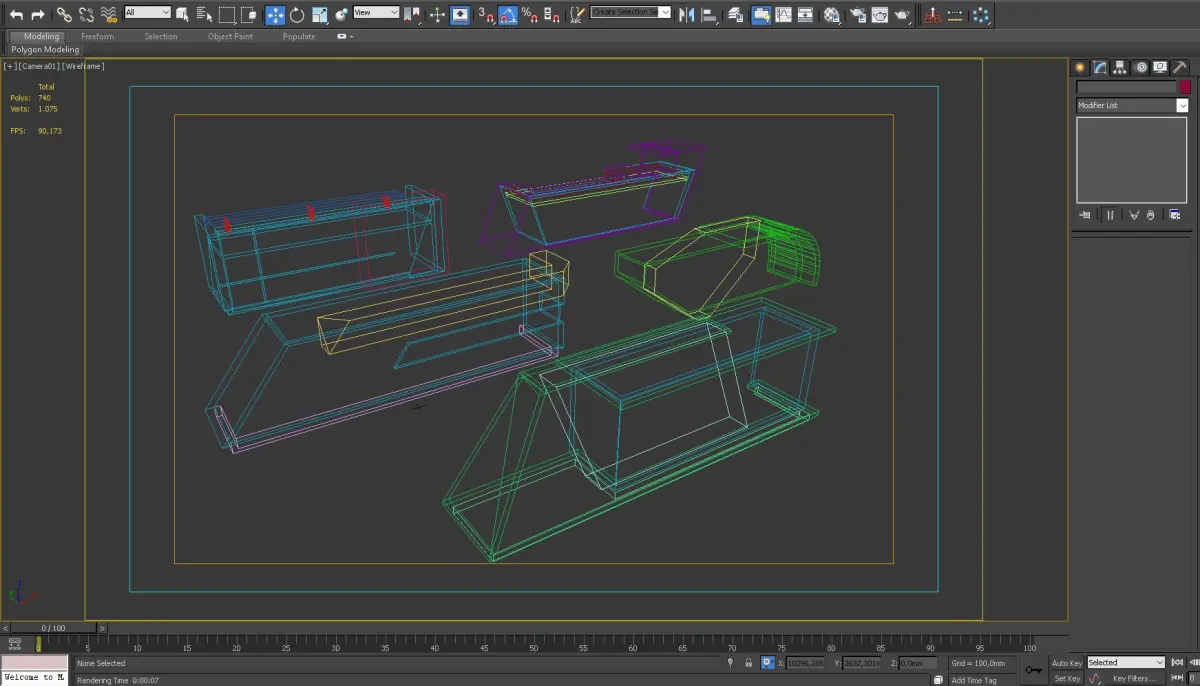Click the Set Key button
Image resolution: width=1200 pixels, height=686 pixels.
point(1067,679)
